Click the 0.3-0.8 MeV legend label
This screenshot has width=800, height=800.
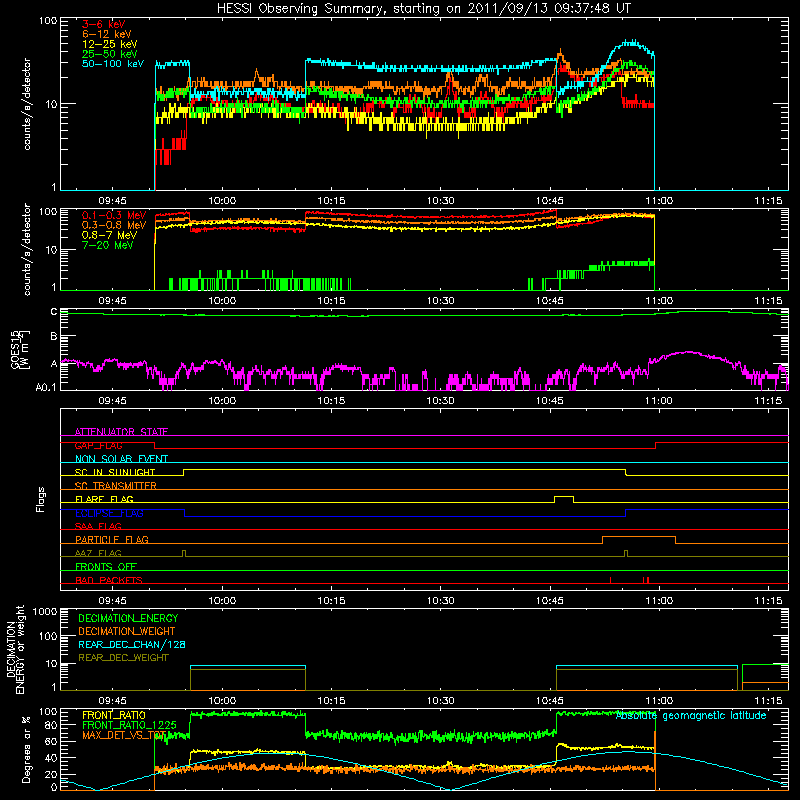click(114, 225)
